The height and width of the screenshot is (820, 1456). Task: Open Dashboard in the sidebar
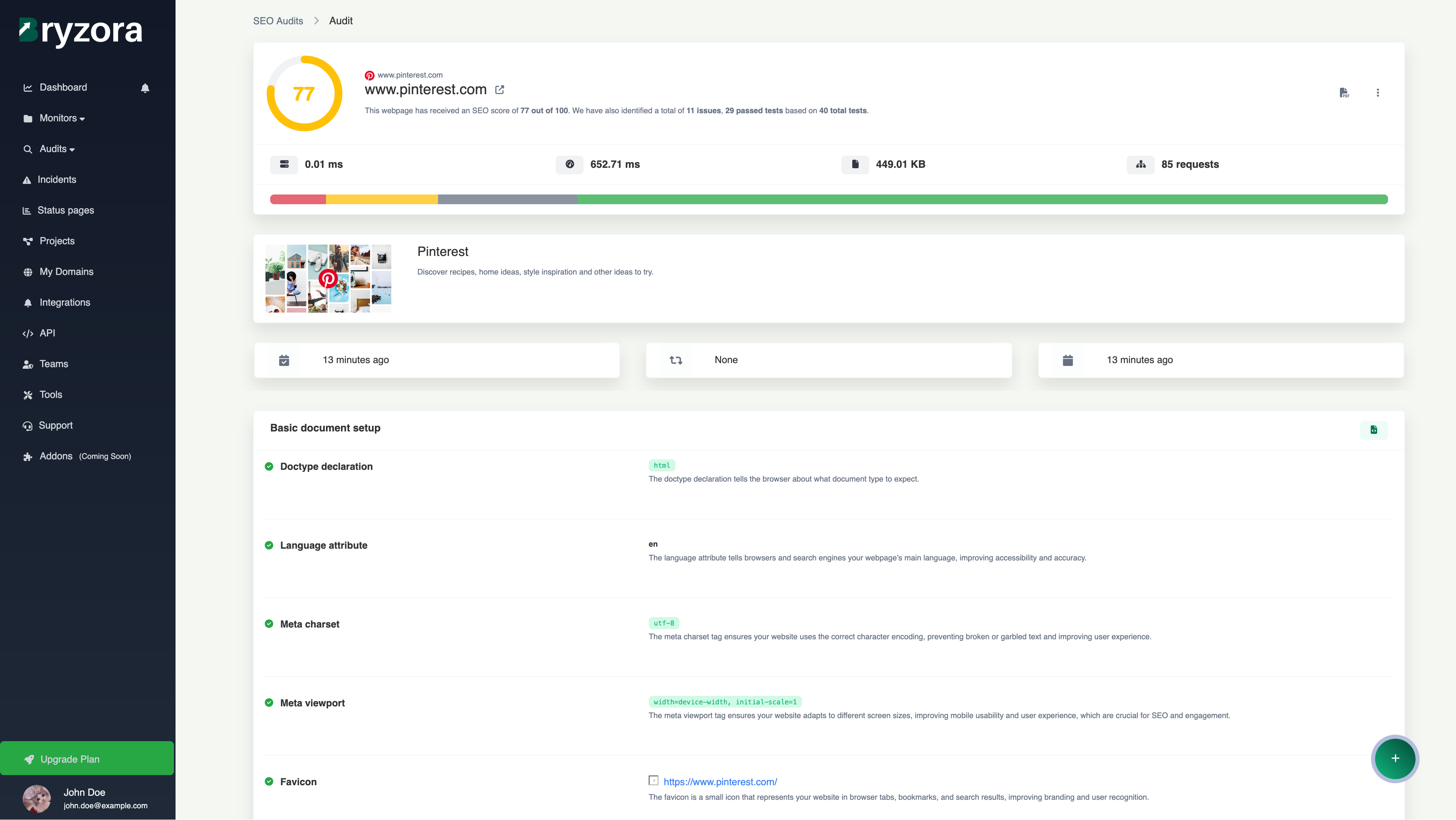63,87
